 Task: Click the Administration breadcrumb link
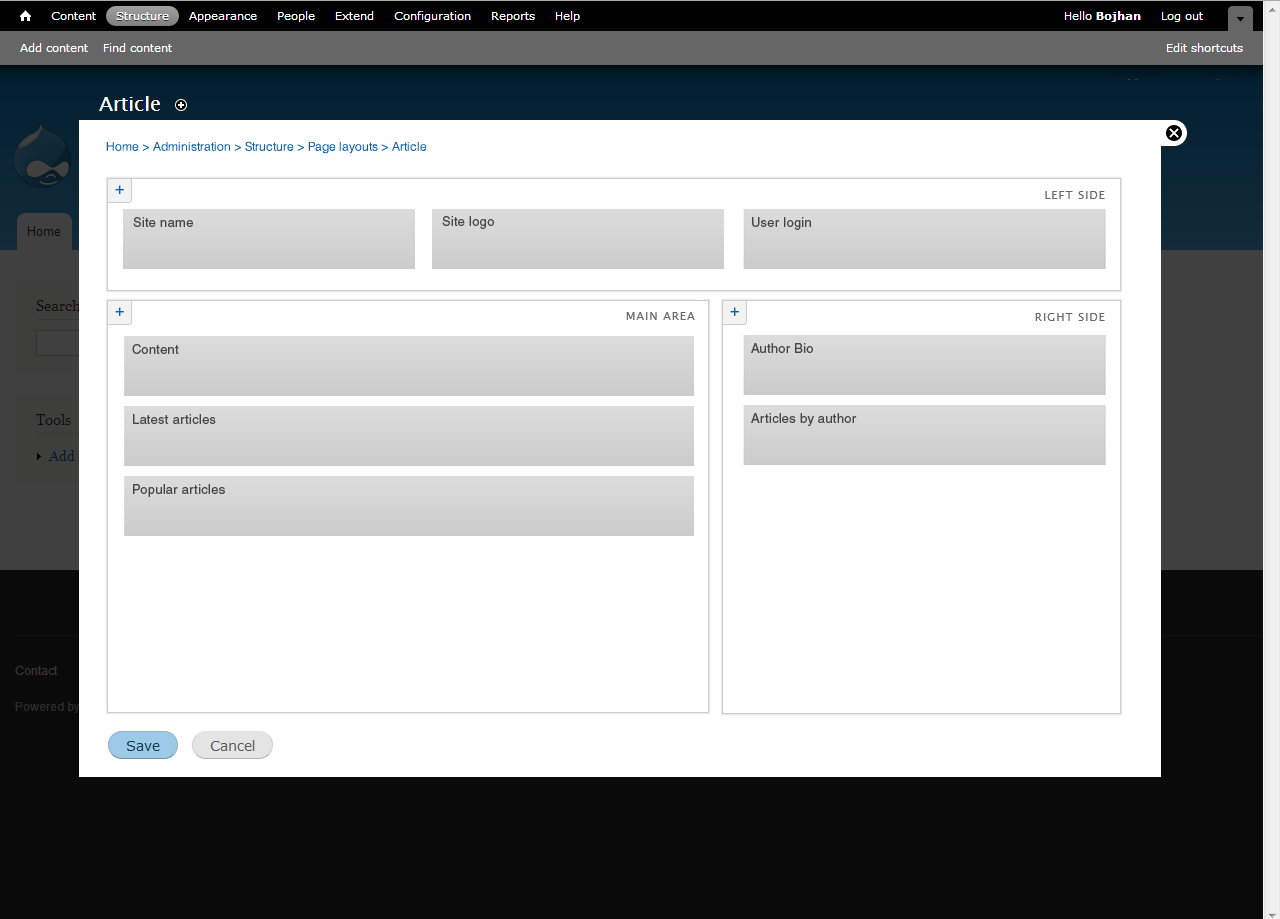pyautogui.click(x=191, y=146)
